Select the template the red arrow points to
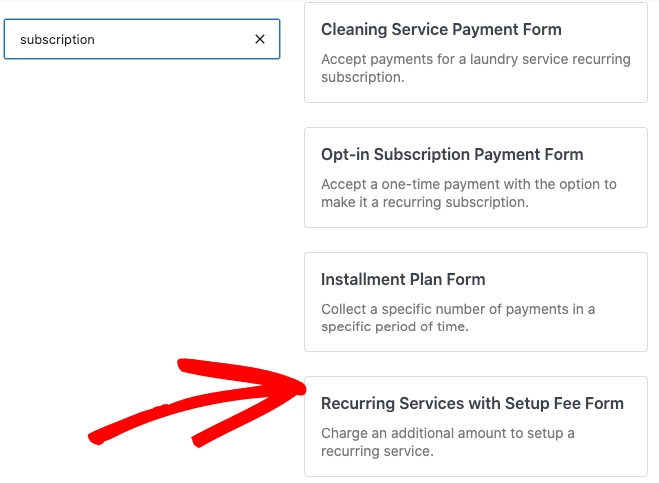Image resolution: width=659 pixels, height=483 pixels. pos(476,427)
